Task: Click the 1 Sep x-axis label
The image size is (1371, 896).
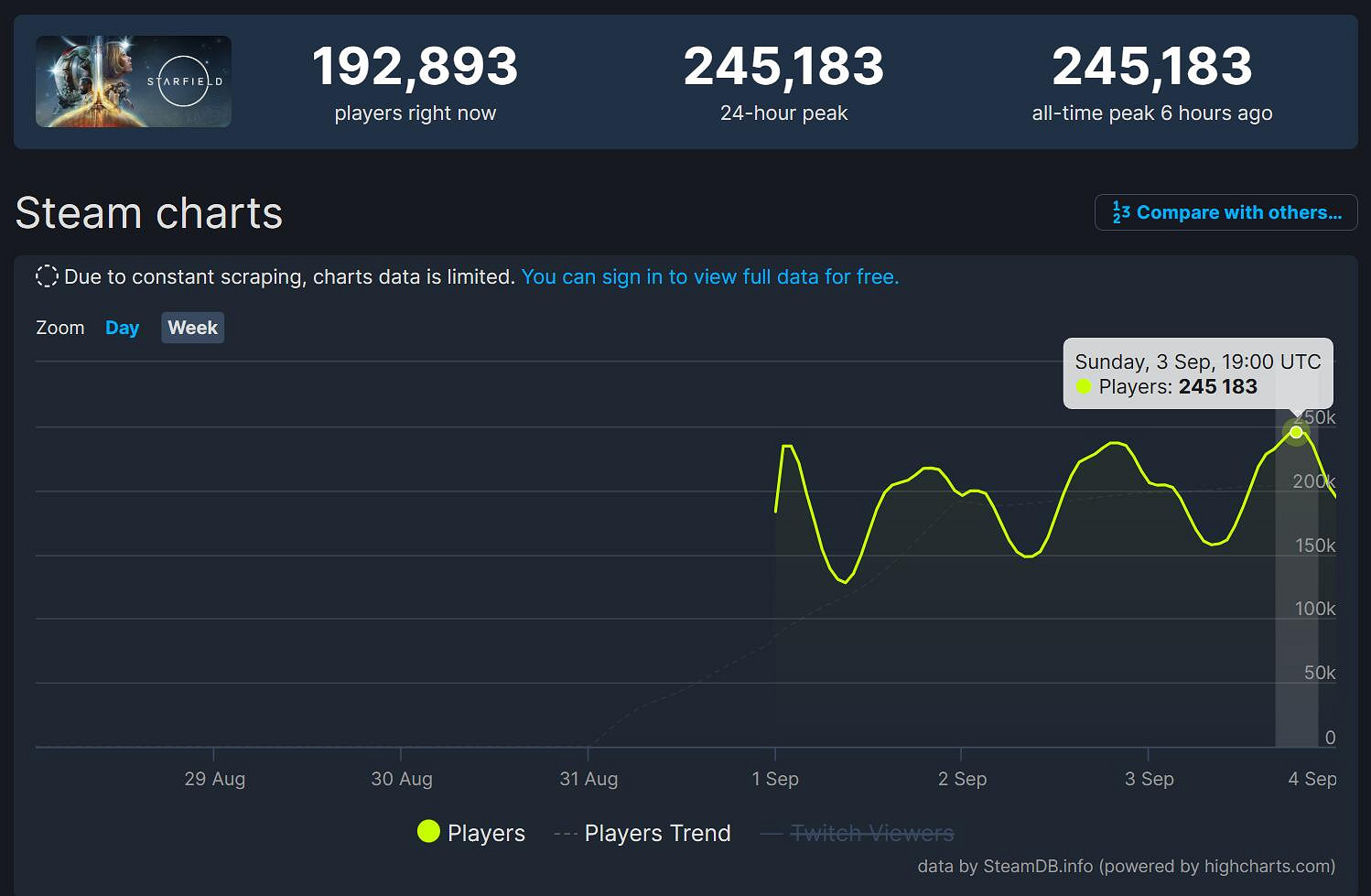Action: tap(775, 779)
